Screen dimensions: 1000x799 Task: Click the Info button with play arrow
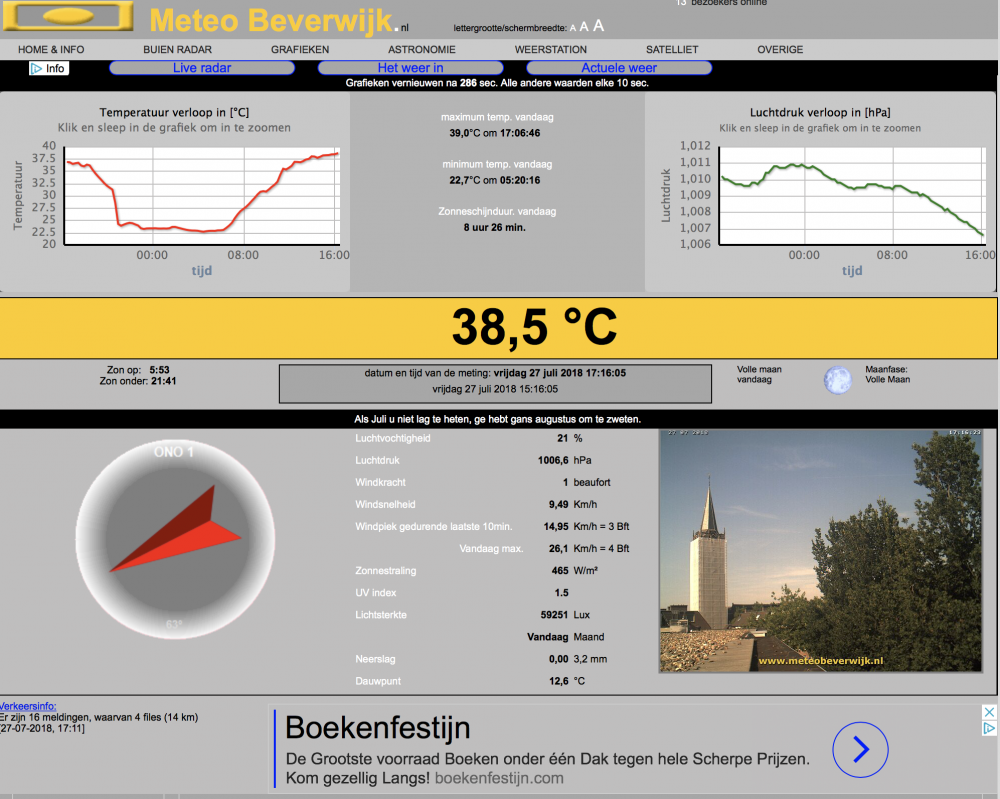pyautogui.click(x=48, y=68)
